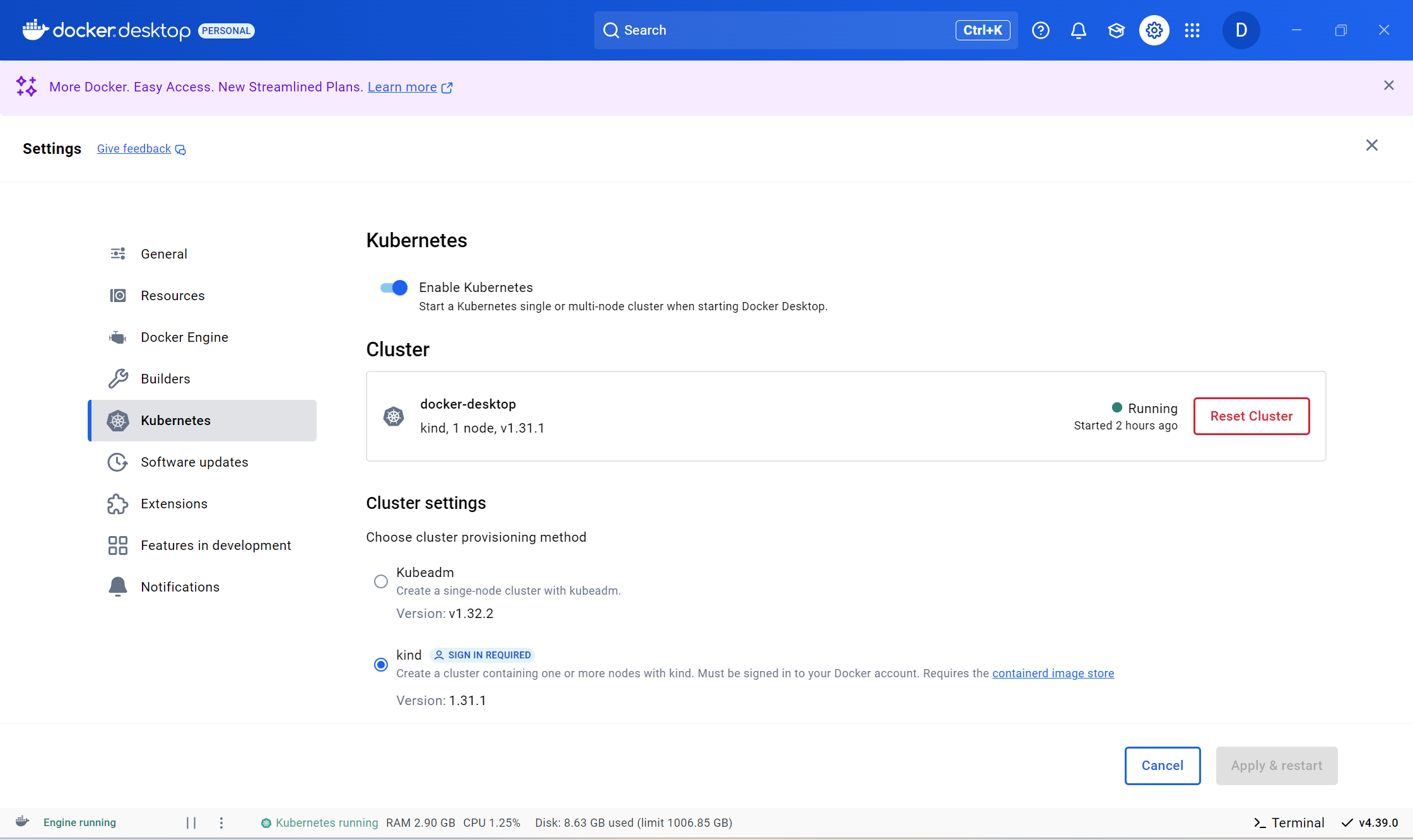This screenshot has width=1413, height=840.
Task: Click the Software updates clock icon
Action: click(118, 462)
